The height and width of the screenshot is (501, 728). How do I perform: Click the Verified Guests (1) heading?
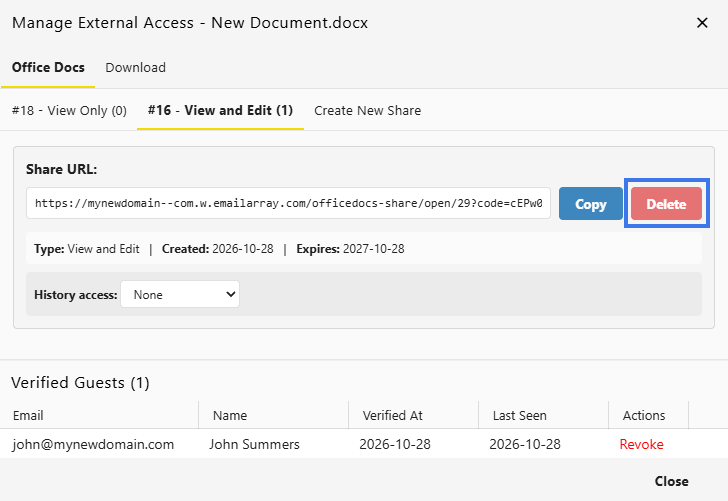[80, 383]
